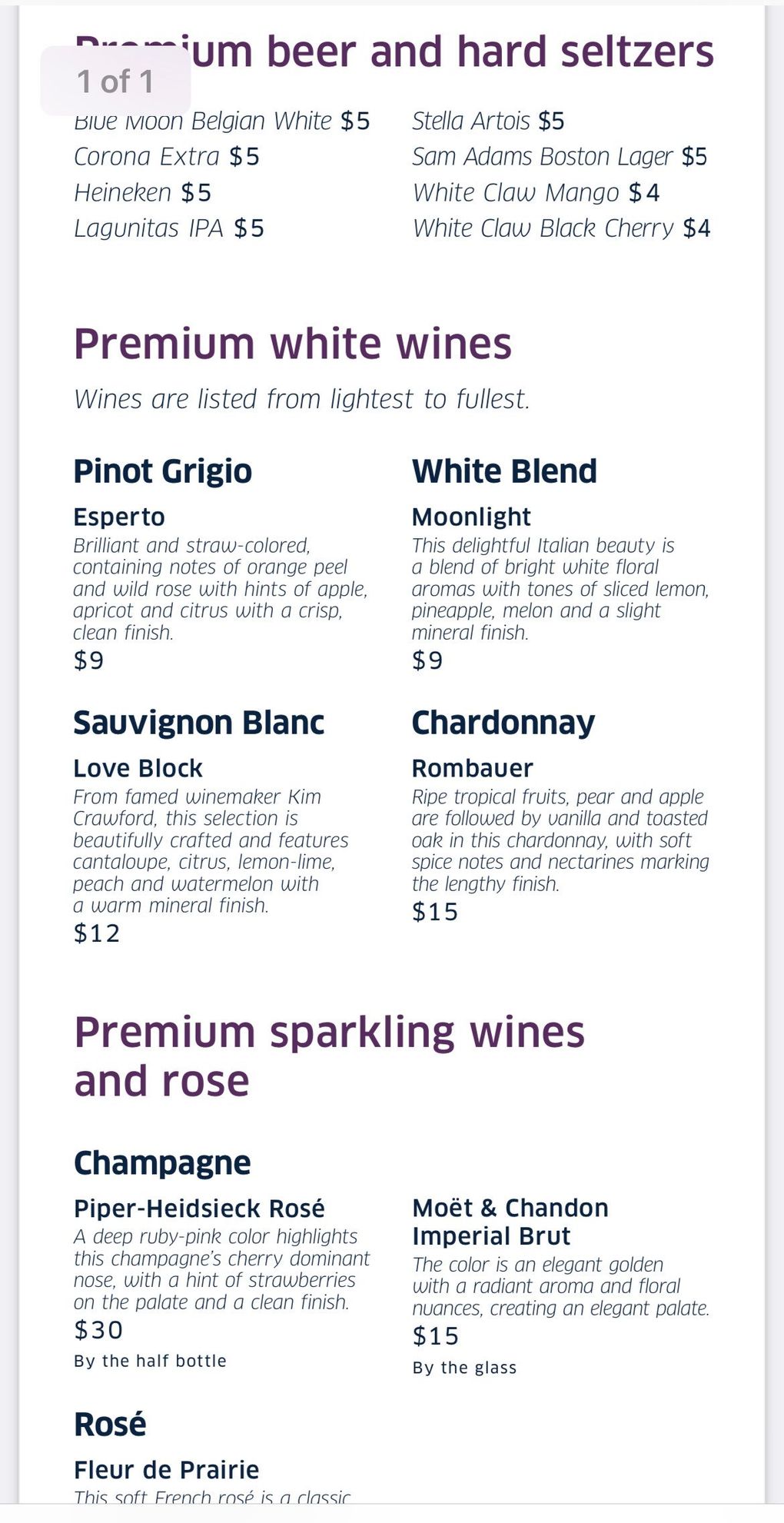Click the Lagunitas IPA listing

pos(169,228)
